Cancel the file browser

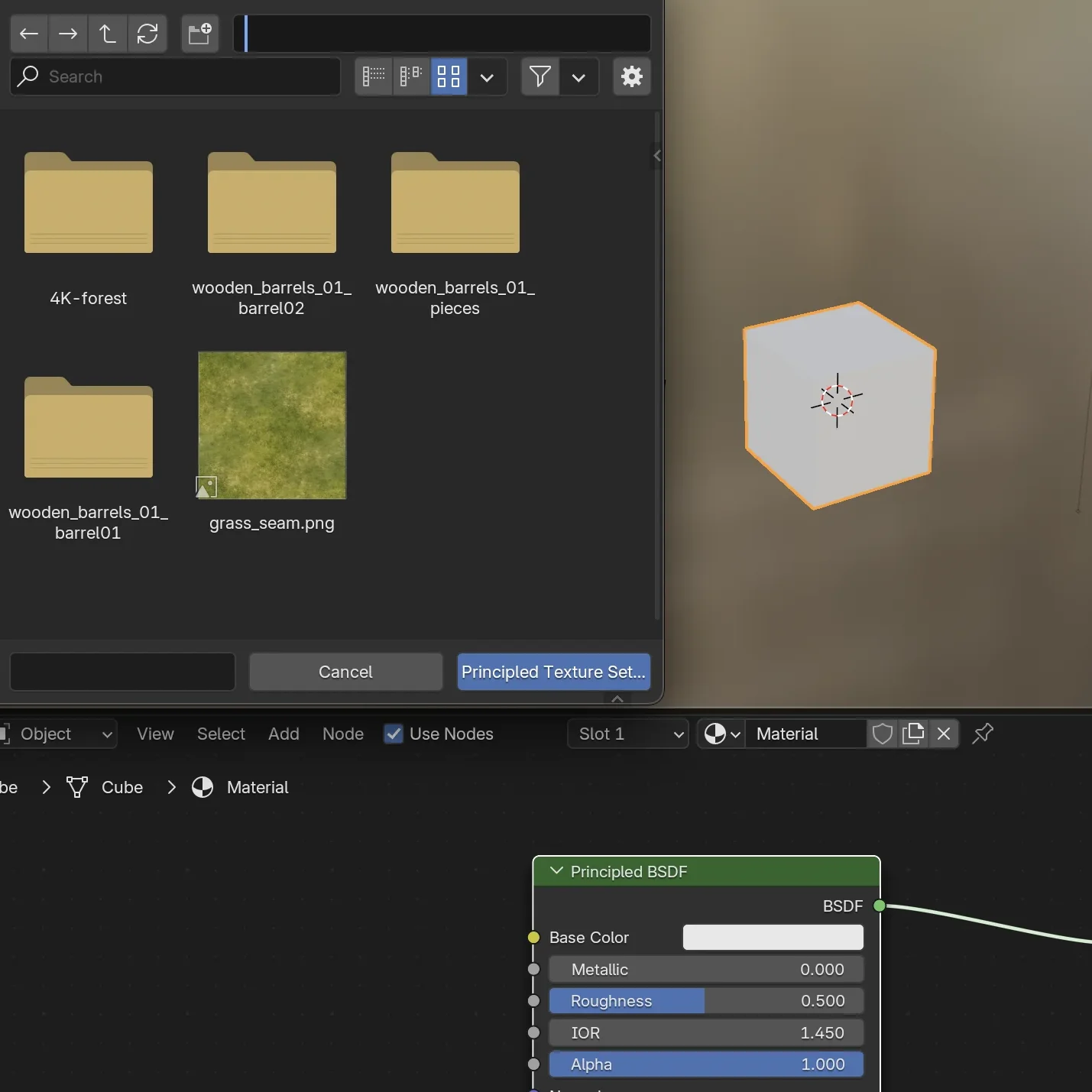point(346,672)
